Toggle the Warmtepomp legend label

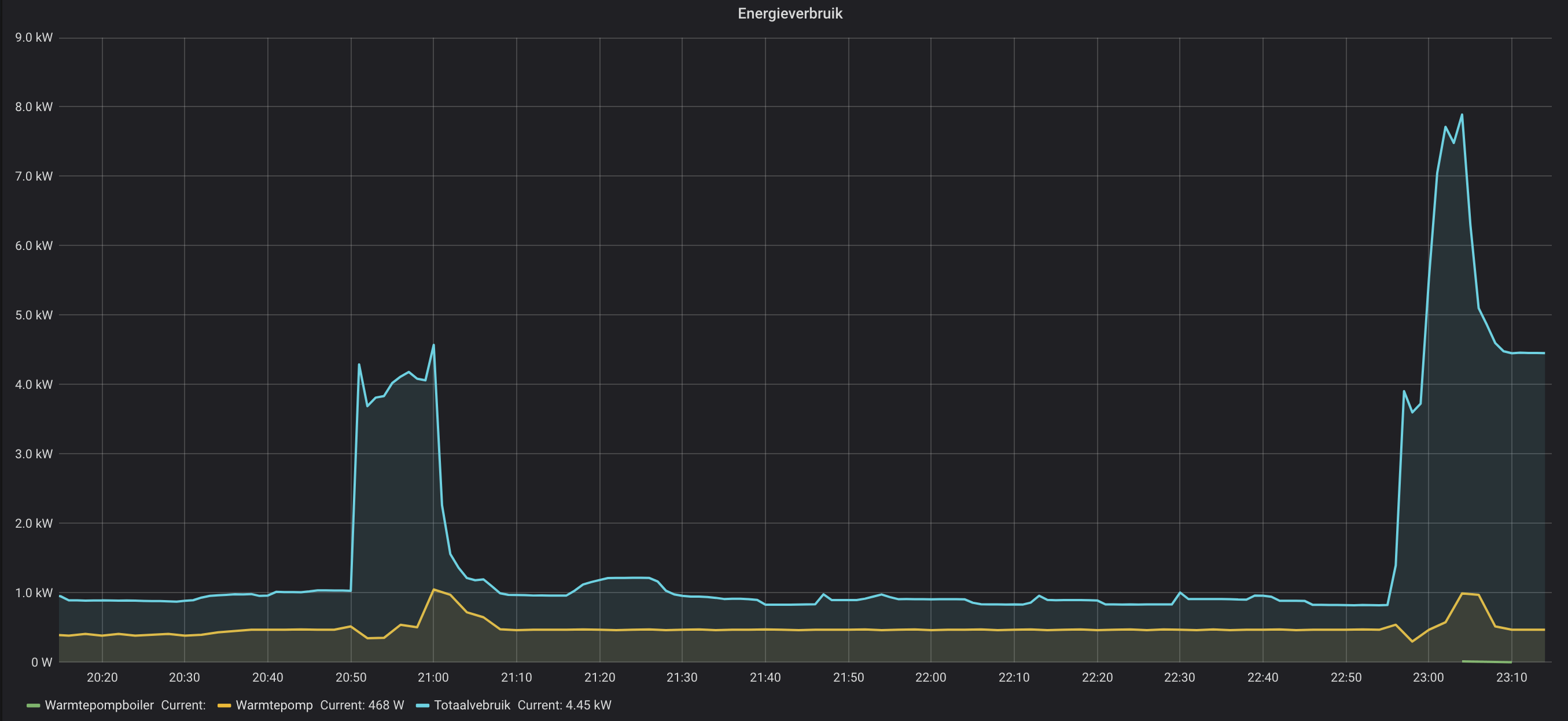(x=274, y=705)
